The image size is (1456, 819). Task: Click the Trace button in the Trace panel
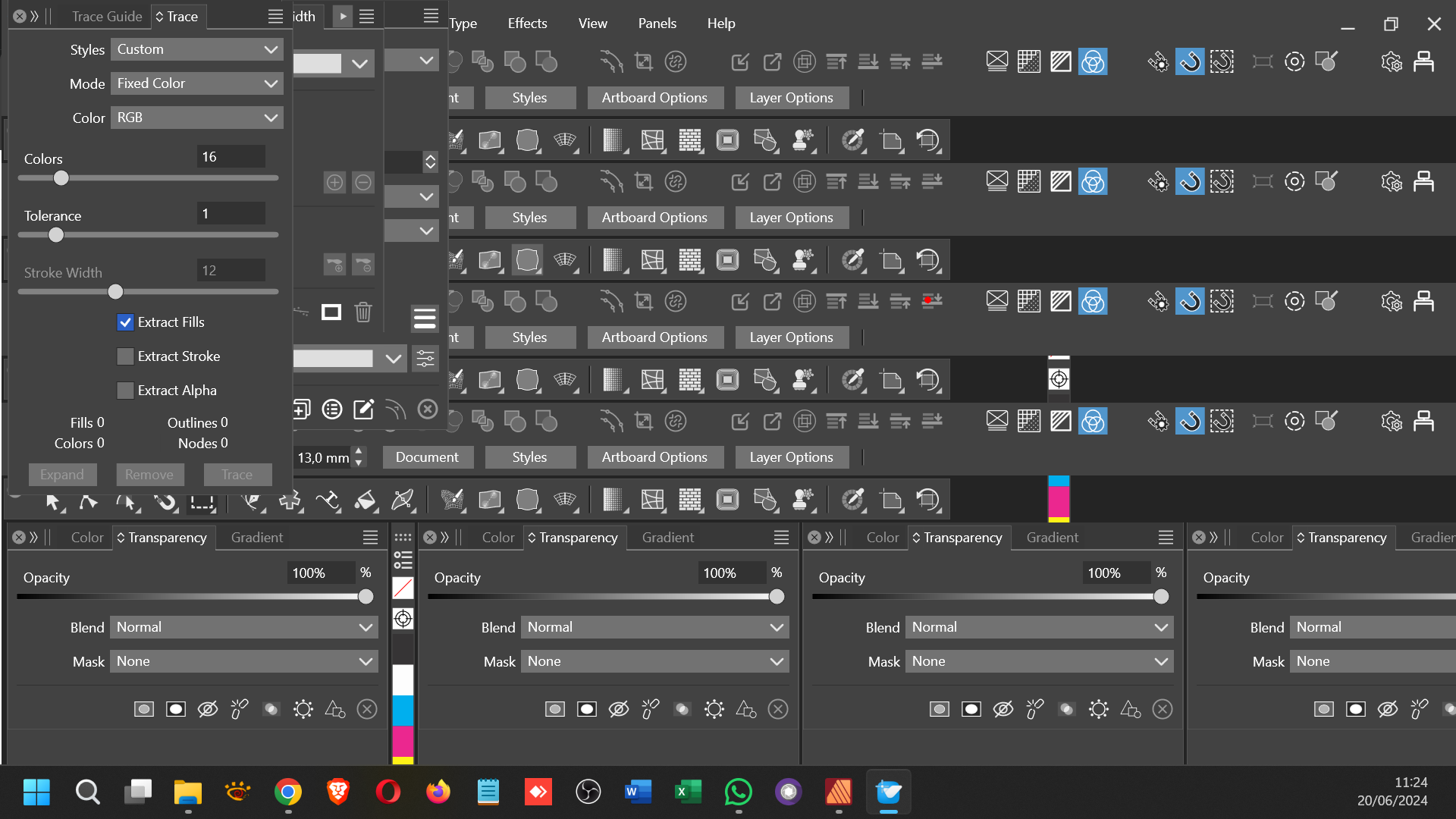(237, 475)
